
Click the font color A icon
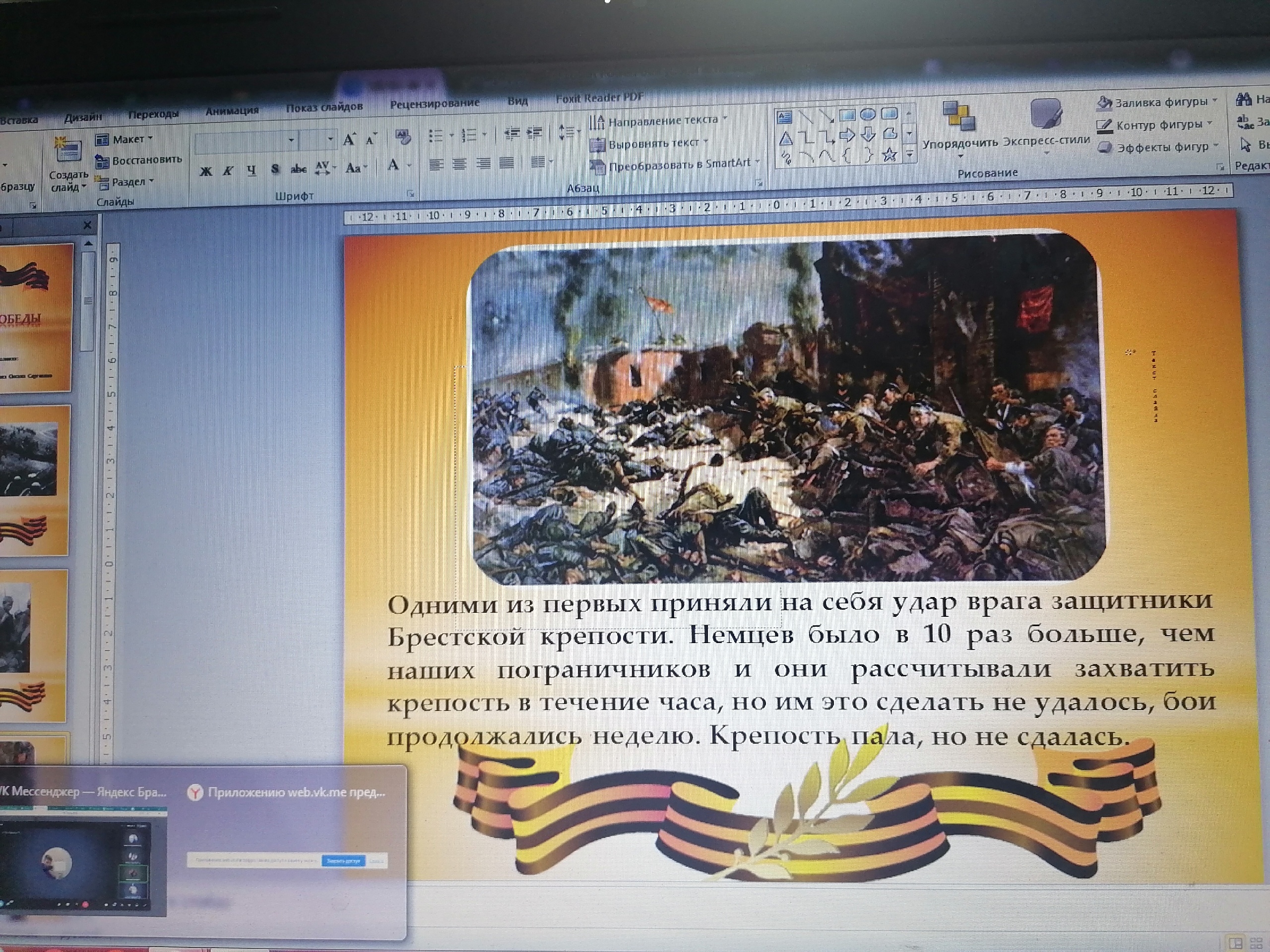pos(393,166)
